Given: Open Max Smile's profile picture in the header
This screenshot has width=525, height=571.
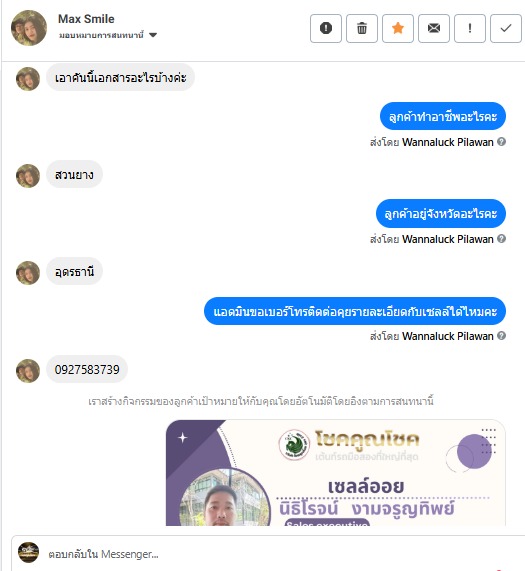Looking at the screenshot, I should (29, 28).
